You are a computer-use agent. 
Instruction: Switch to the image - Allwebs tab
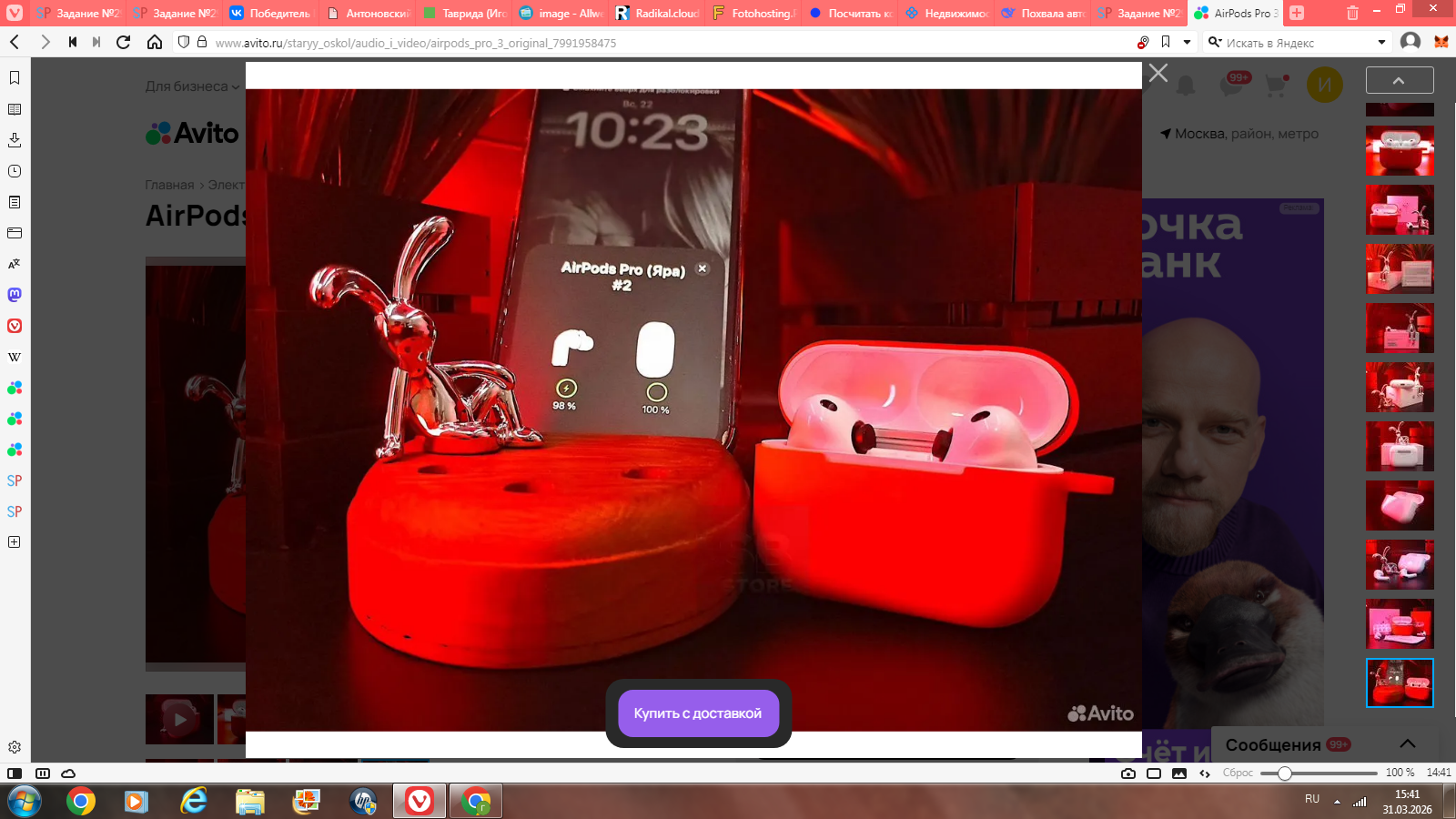pos(561,13)
